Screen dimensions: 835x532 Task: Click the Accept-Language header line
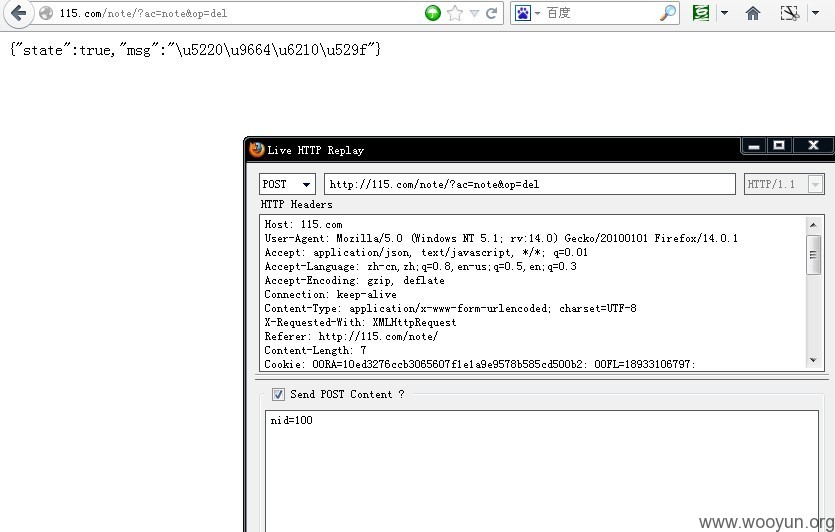click(421, 266)
